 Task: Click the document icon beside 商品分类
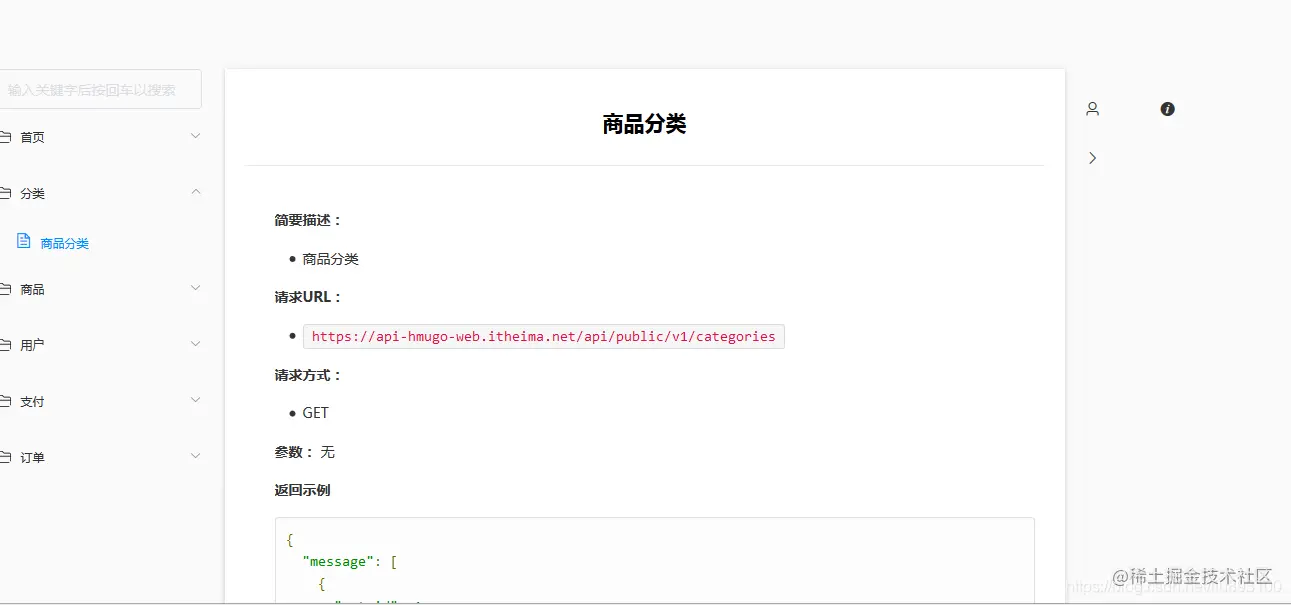pyautogui.click(x=24, y=241)
